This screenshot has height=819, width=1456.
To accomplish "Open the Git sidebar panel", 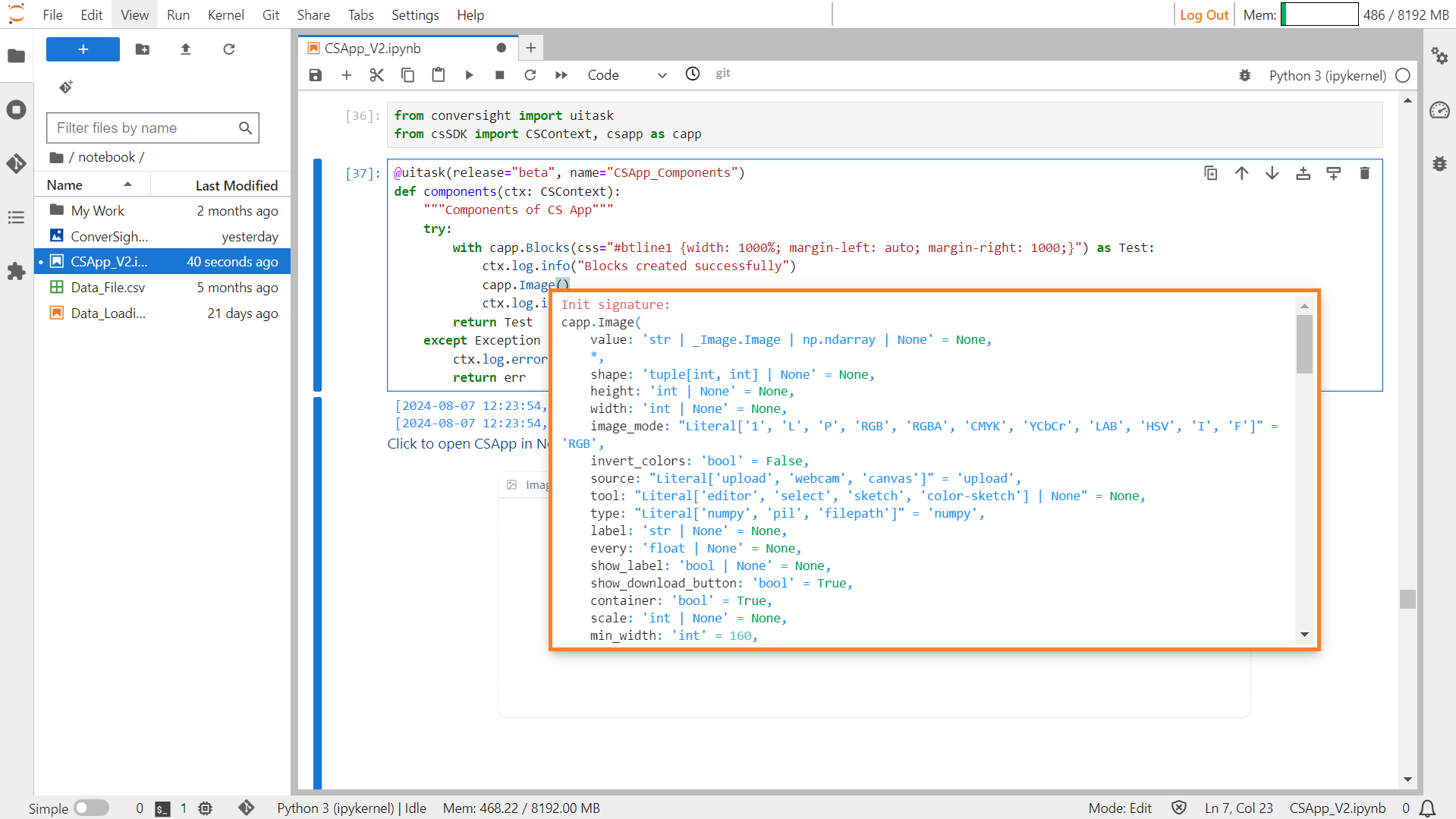I will tap(16, 164).
